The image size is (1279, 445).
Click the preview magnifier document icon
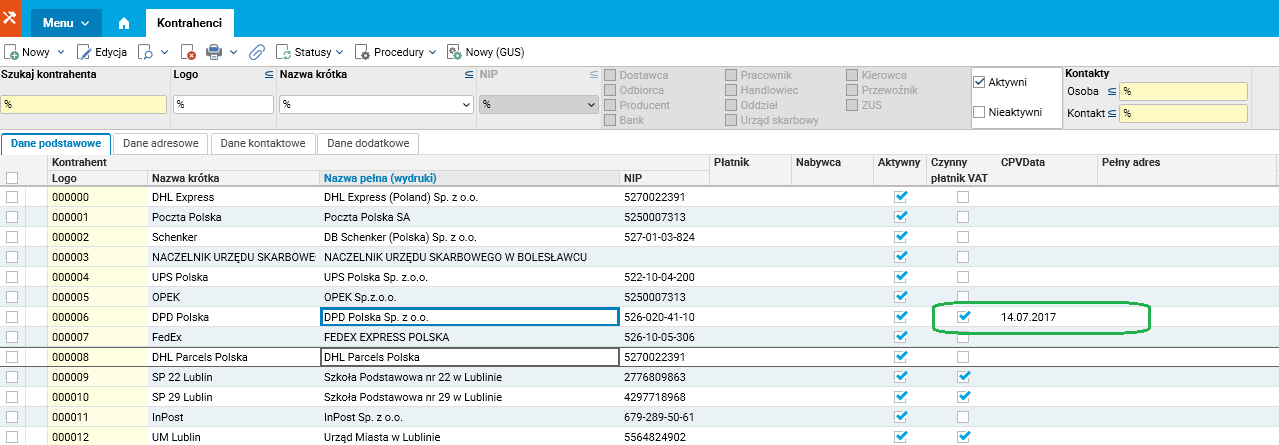click(x=145, y=52)
